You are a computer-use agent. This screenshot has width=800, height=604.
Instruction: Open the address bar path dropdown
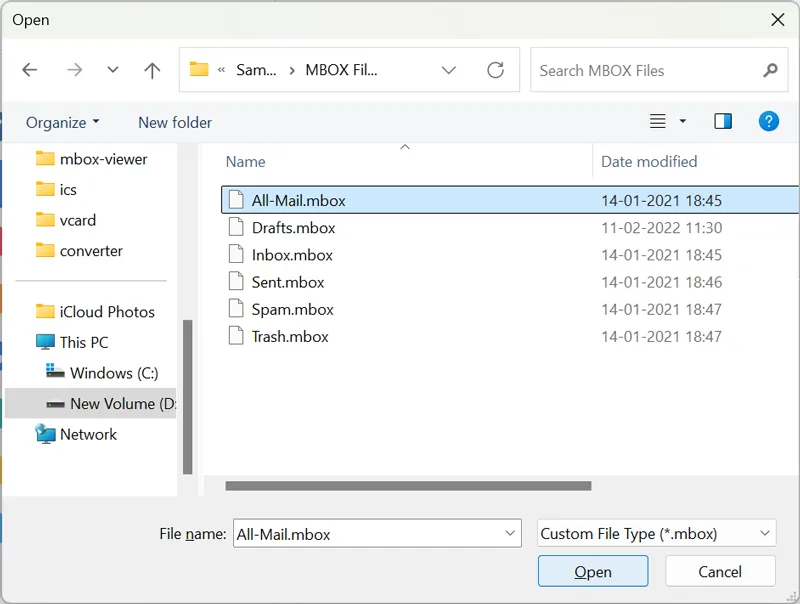coord(449,70)
